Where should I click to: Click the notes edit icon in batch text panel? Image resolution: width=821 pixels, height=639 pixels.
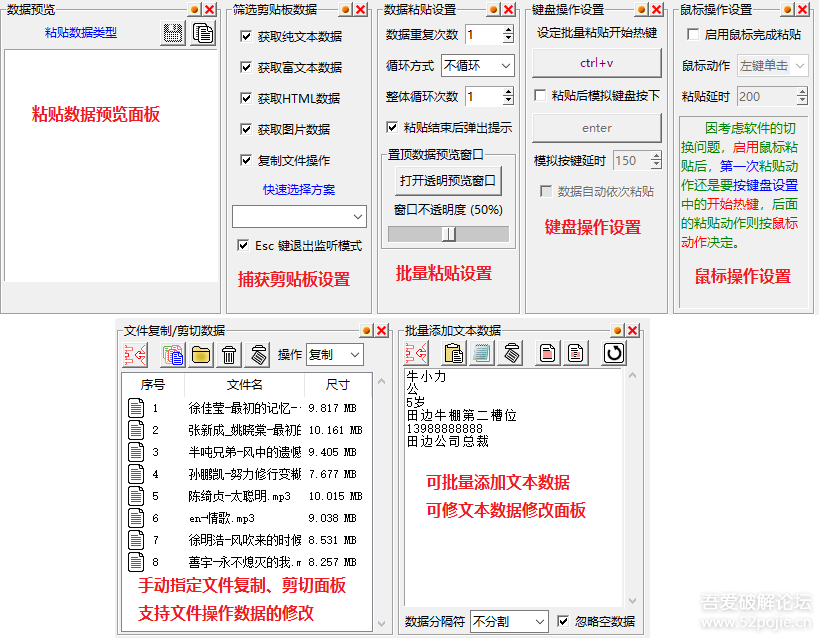[483, 353]
